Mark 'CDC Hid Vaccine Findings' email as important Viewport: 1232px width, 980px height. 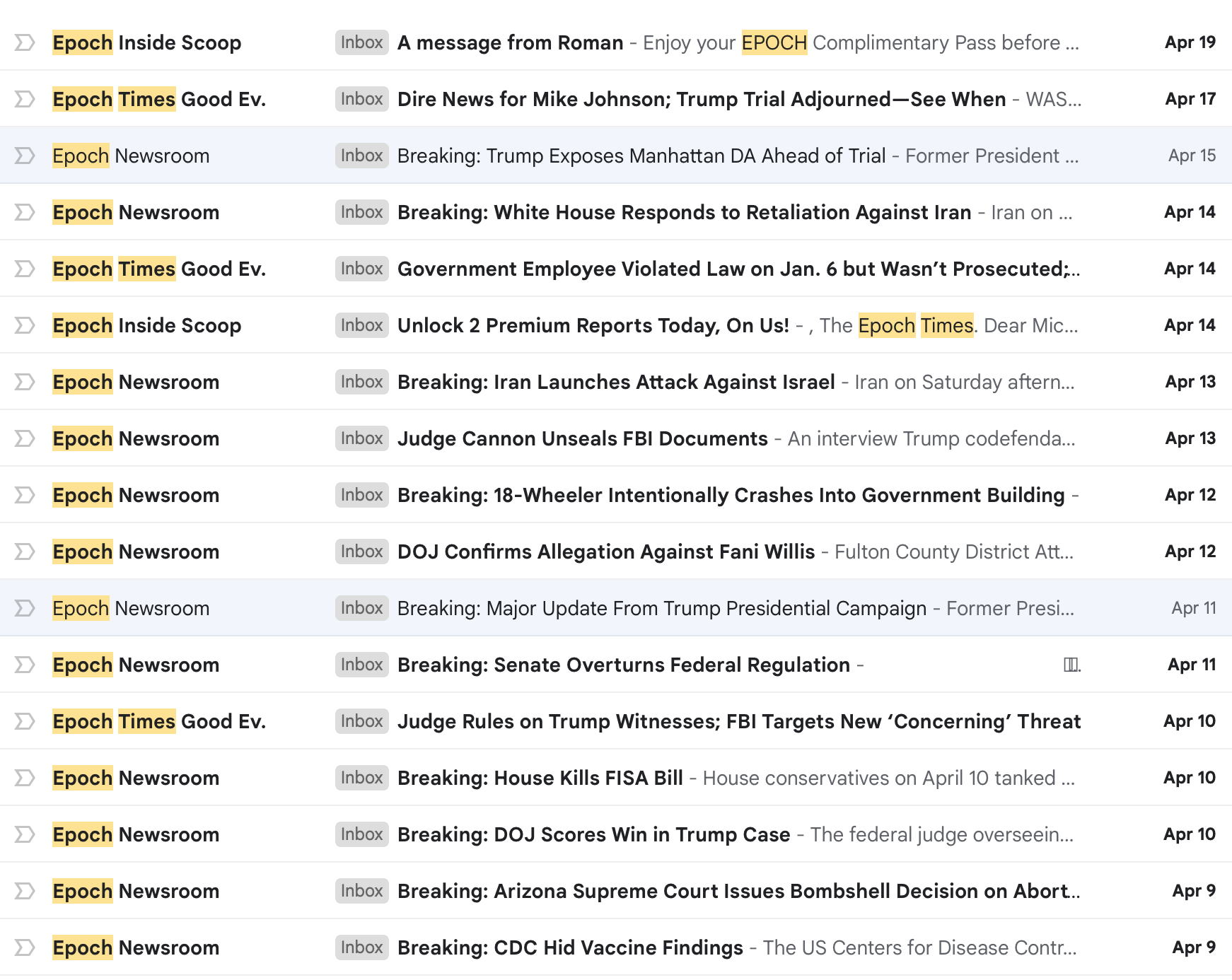25,947
